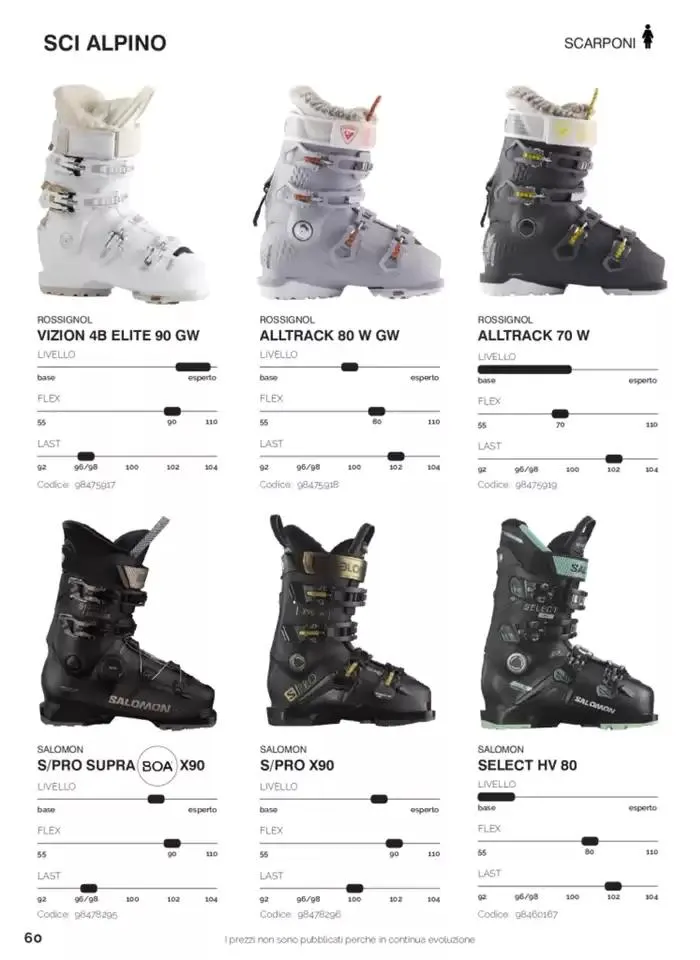Click the Select HV 80 flex slider marker
Viewport: 700px width, 960px height.
pos(590,841)
